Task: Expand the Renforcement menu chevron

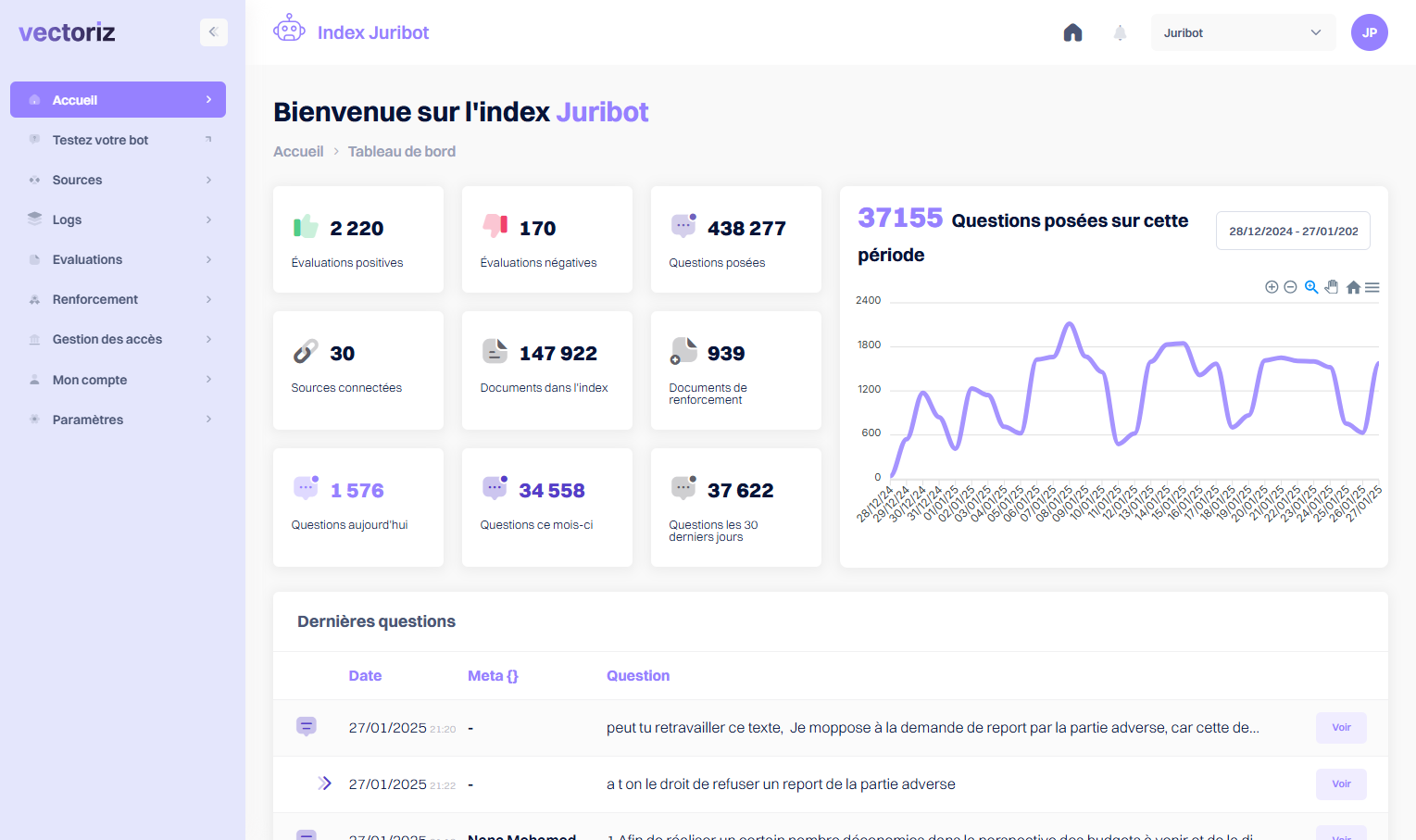Action: click(208, 299)
